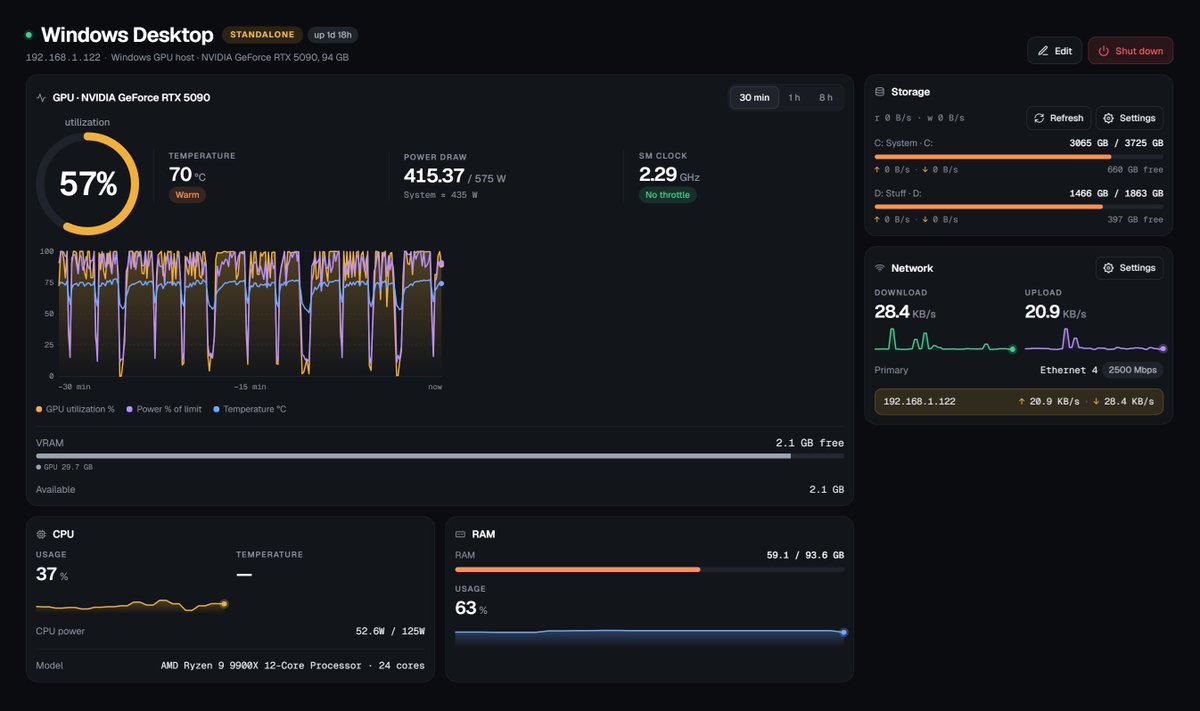Viewport: 1200px width, 711px height.
Task: Click the 415.37 power draw value
Action: (434, 175)
